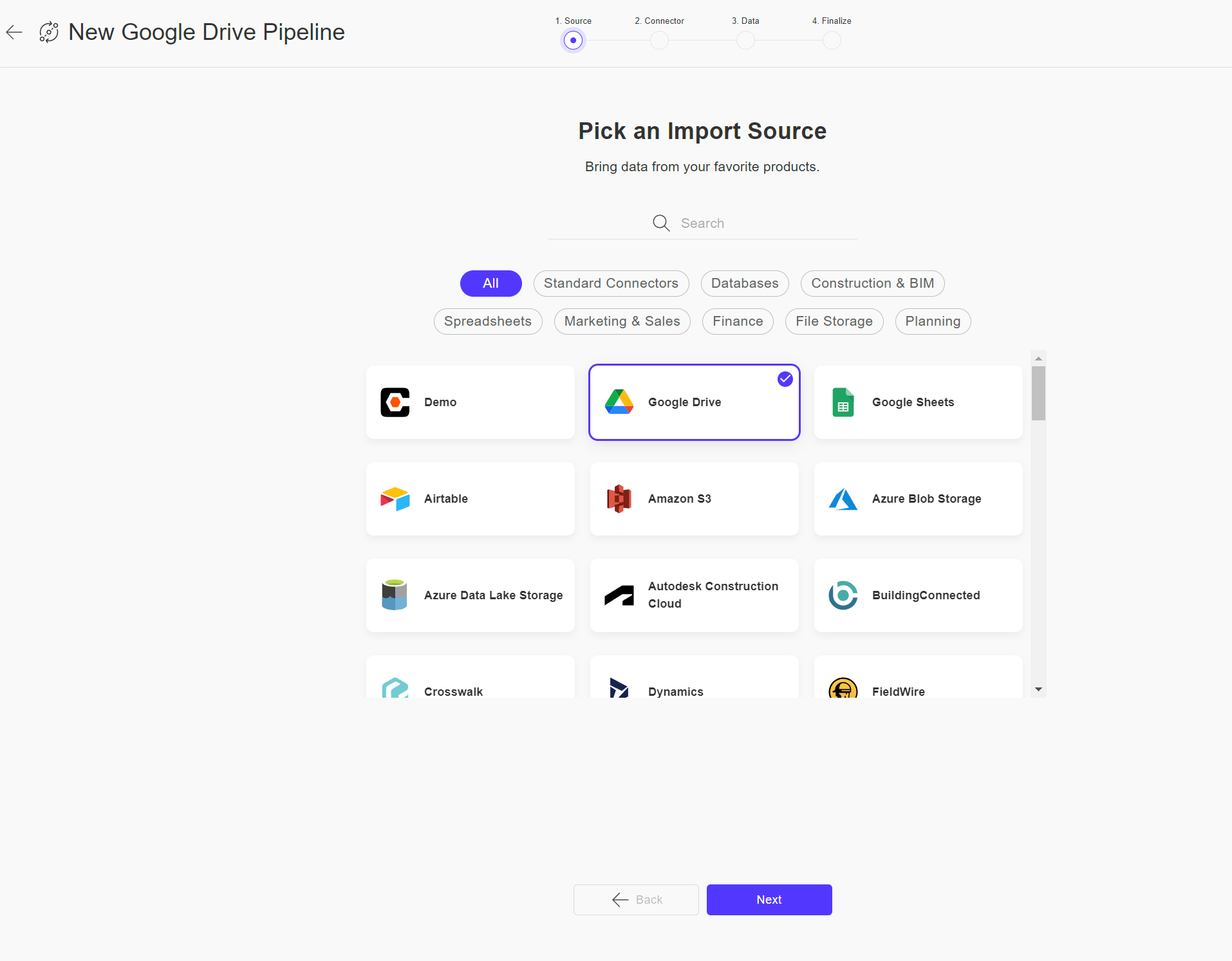Filter by All sources

coord(490,283)
